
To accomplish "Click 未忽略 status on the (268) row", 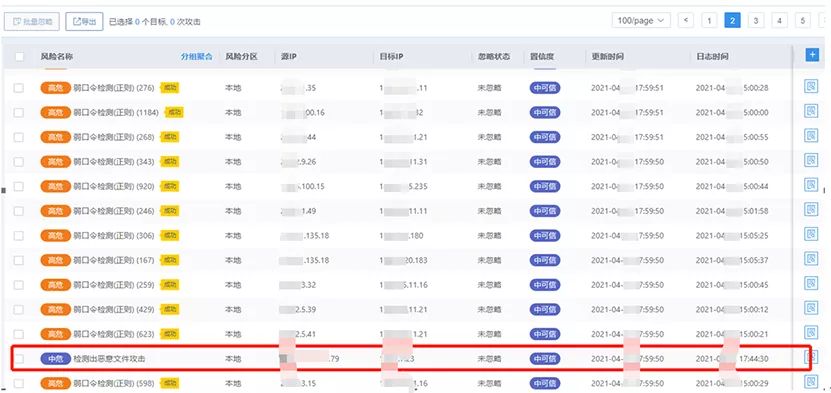I will pyautogui.click(x=489, y=137).
